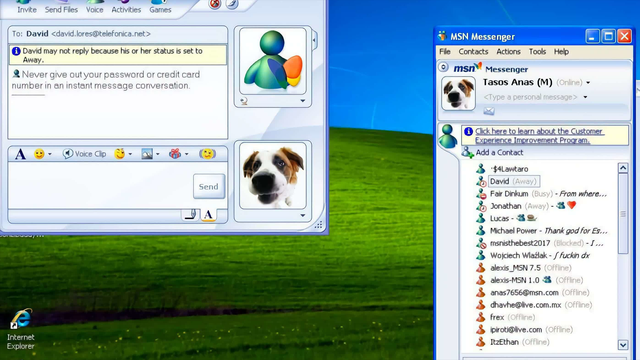
Task: Open the Tasos Anas status dropdown
Action: tap(588, 82)
